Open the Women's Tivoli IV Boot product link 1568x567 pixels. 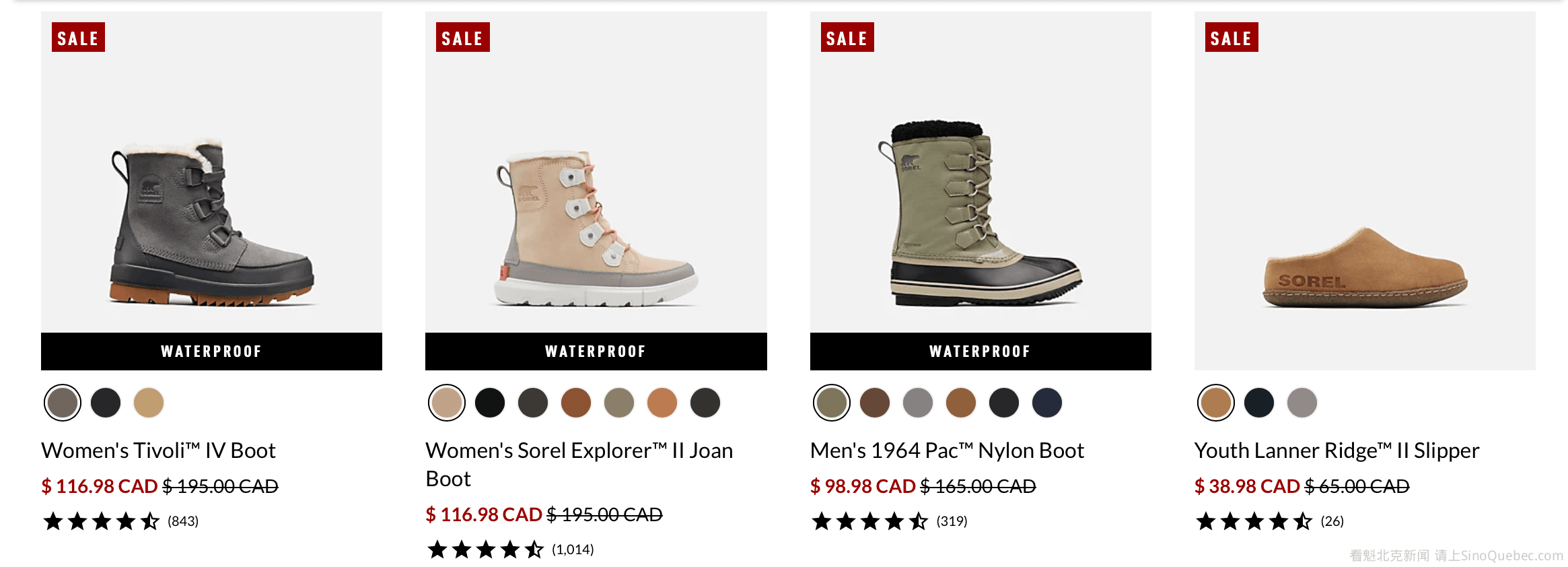(x=159, y=451)
